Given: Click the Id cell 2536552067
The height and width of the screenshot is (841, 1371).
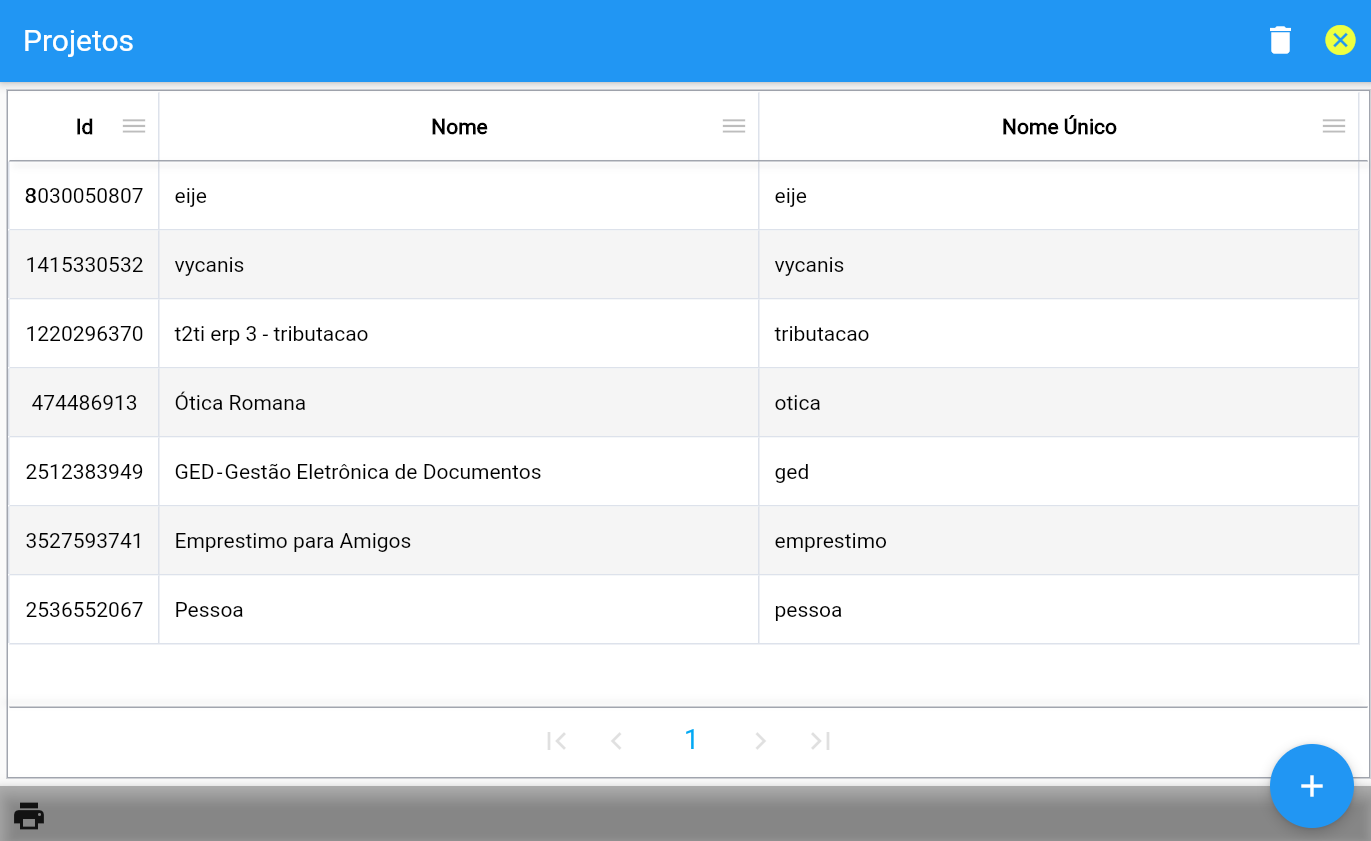Looking at the screenshot, I should (x=84, y=610).
